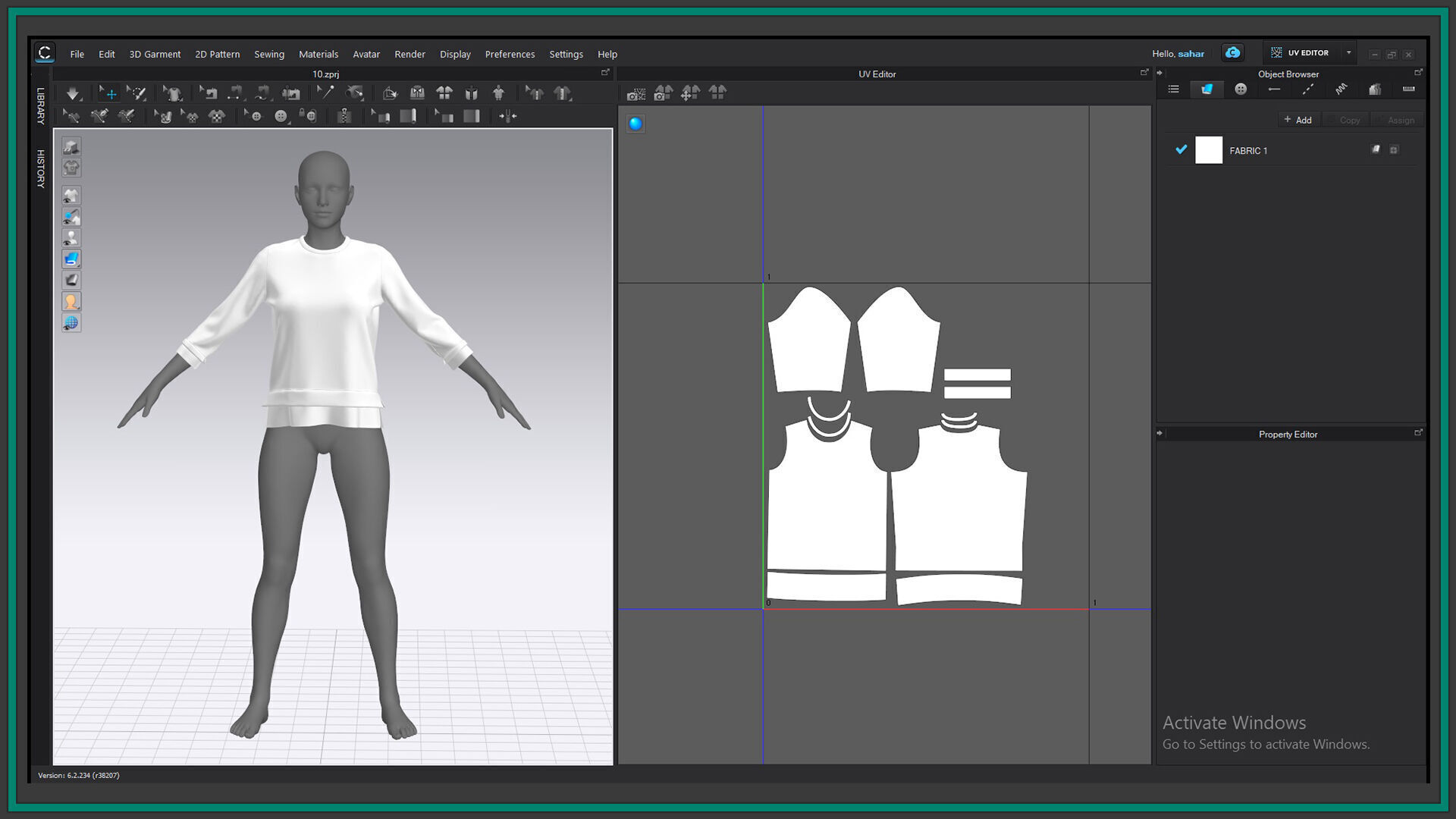Viewport: 1456px width, 819px height.
Task: Switch to the Button tab in Object Browser
Action: (1241, 89)
